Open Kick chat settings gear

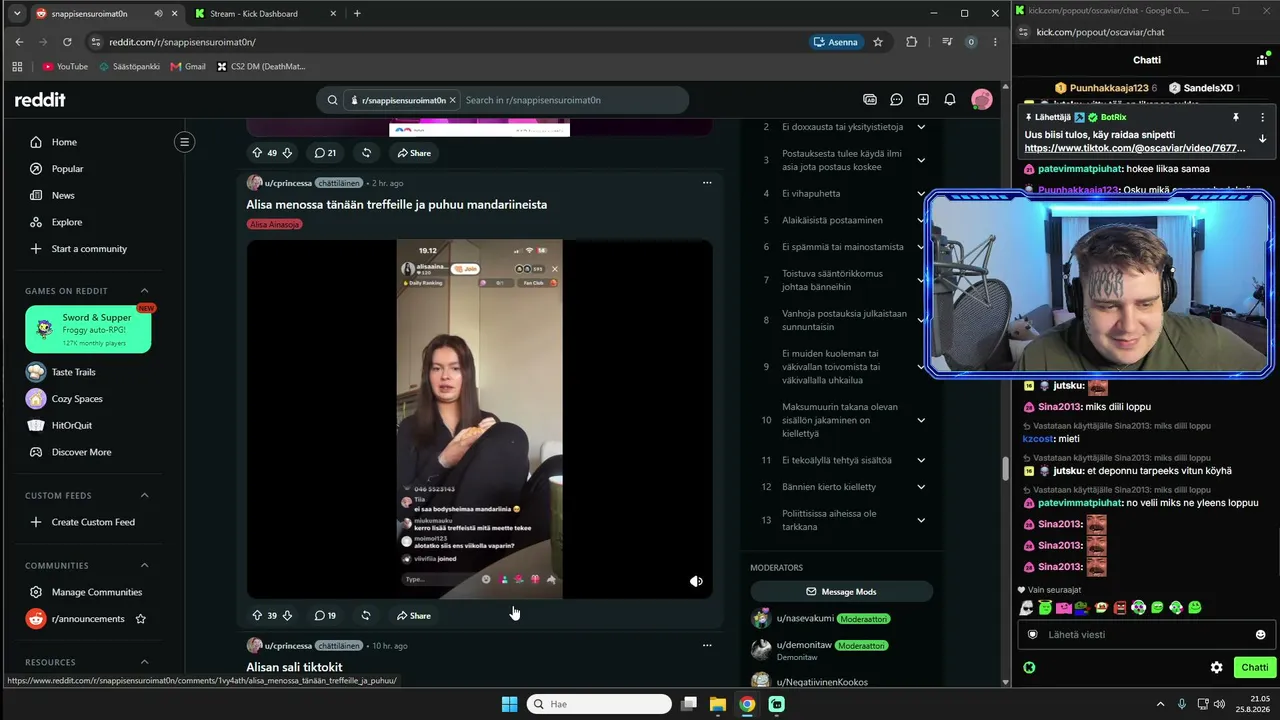click(x=1216, y=667)
